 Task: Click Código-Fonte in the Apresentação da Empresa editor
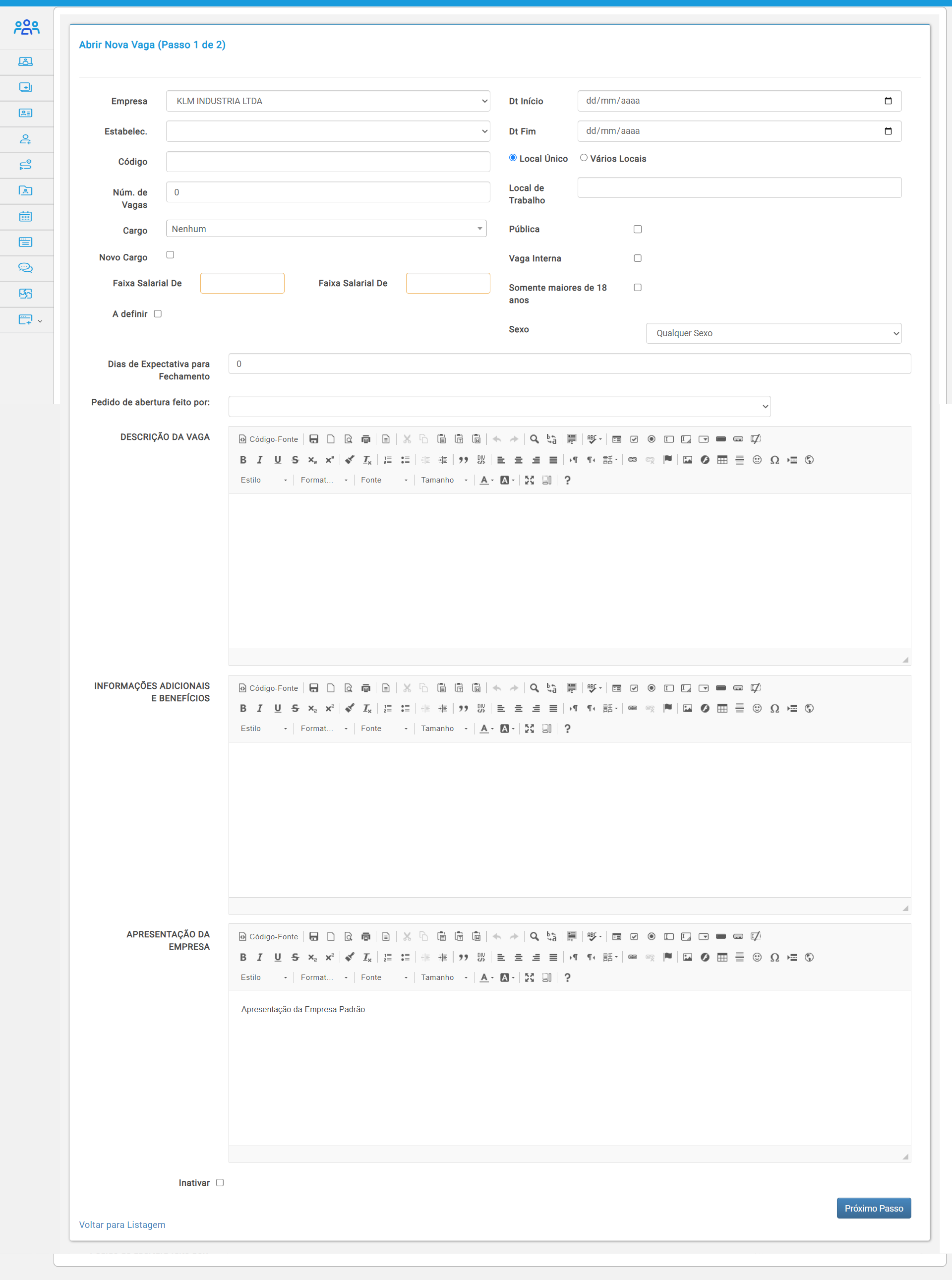(269, 936)
